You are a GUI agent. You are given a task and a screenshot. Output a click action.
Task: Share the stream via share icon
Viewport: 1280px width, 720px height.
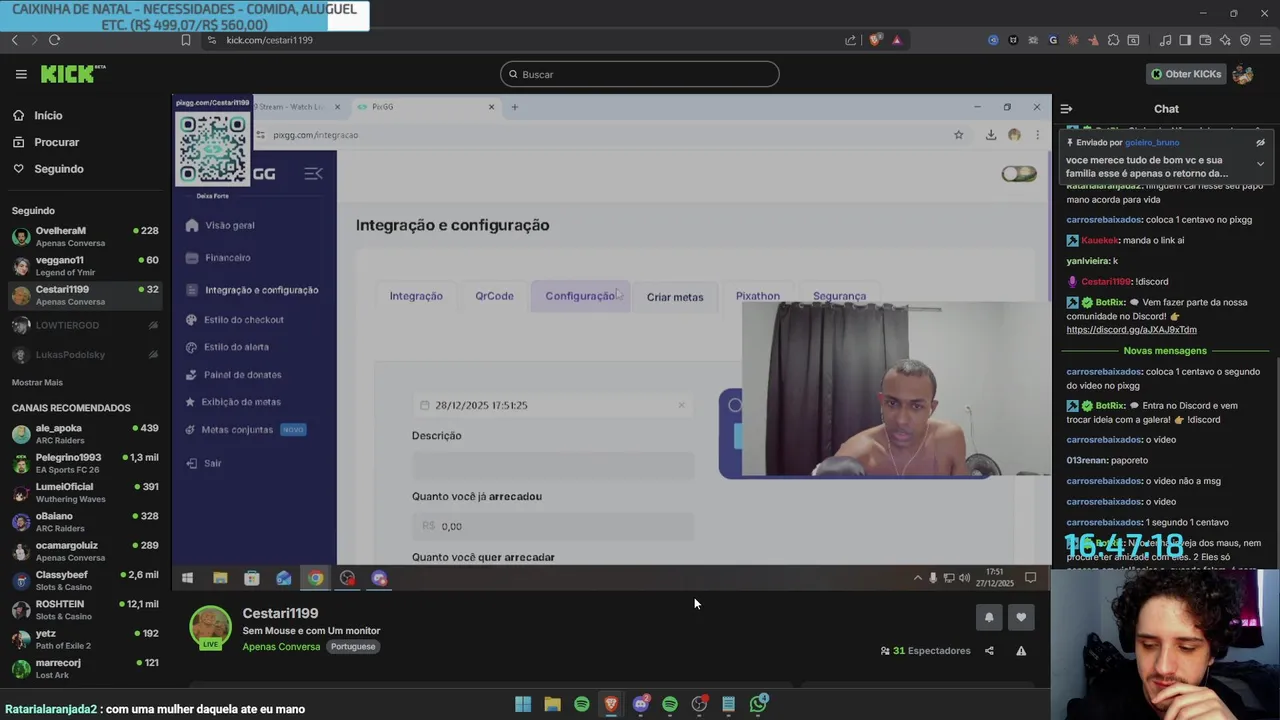(x=989, y=651)
